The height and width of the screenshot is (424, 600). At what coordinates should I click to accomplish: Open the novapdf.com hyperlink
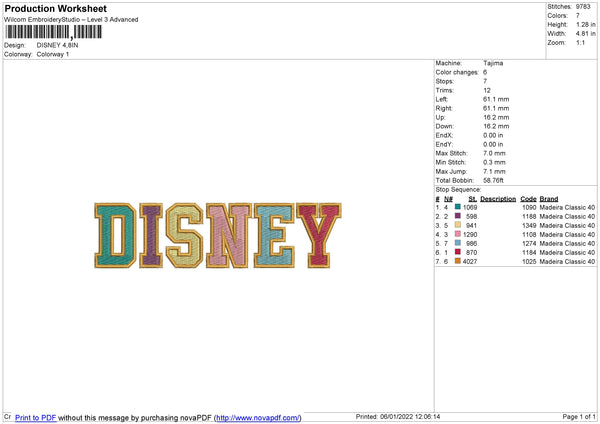pyautogui.click(x=258, y=417)
